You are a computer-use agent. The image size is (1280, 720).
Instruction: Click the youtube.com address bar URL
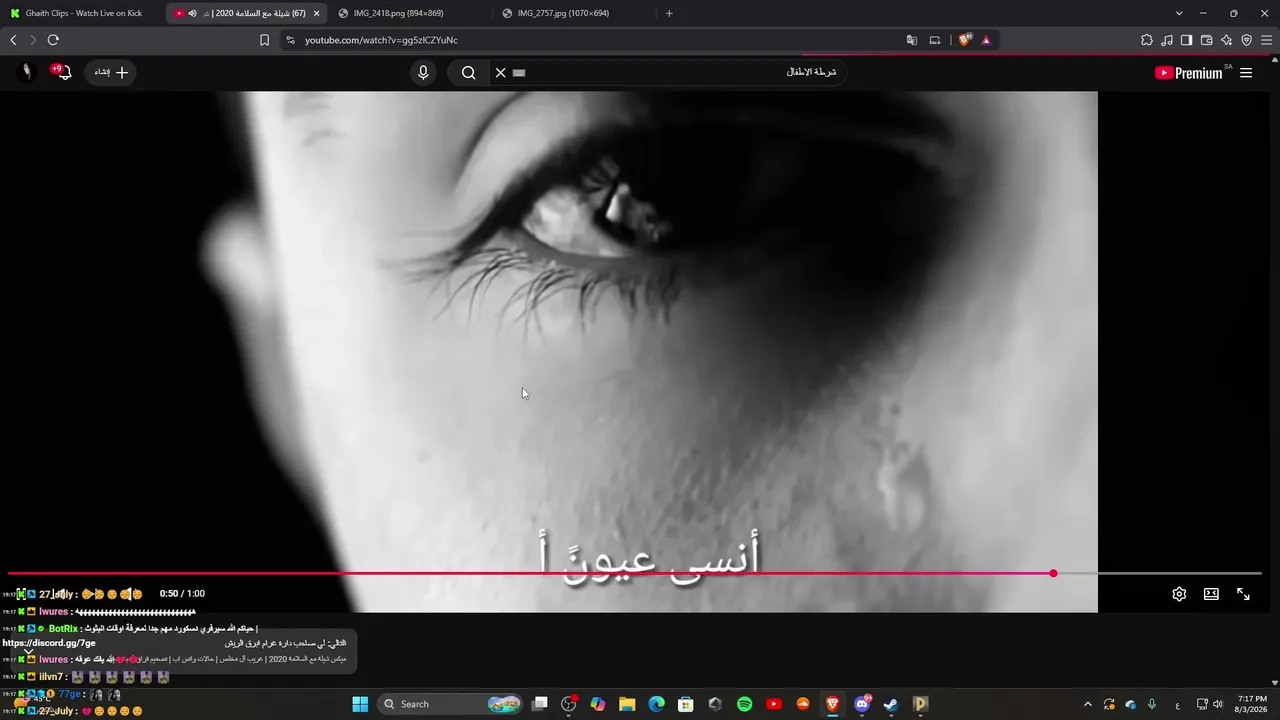(381, 40)
